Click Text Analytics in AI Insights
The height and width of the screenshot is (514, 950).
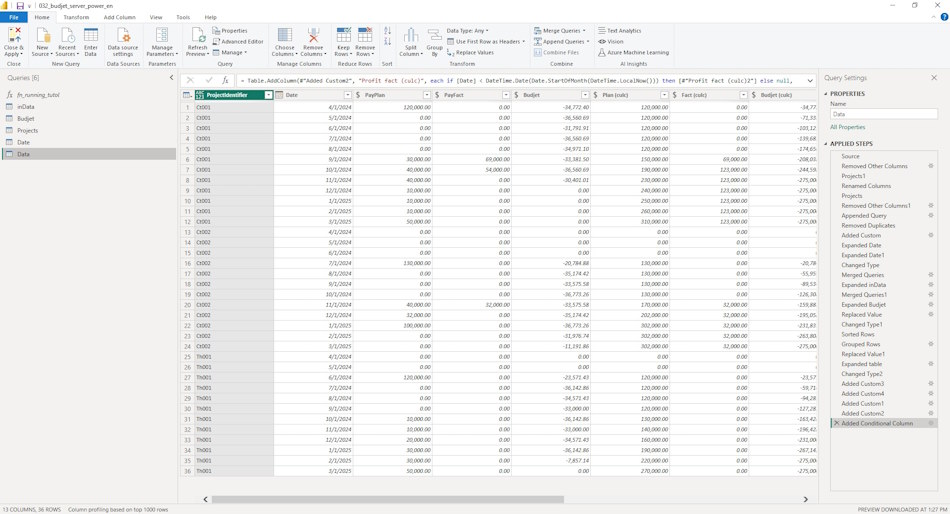619,30
